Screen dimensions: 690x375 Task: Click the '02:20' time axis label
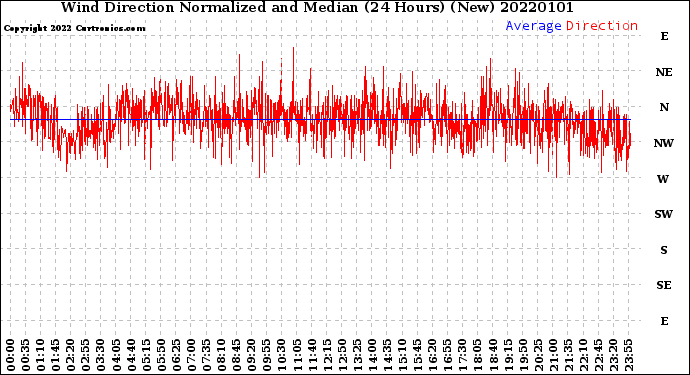(x=71, y=355)
